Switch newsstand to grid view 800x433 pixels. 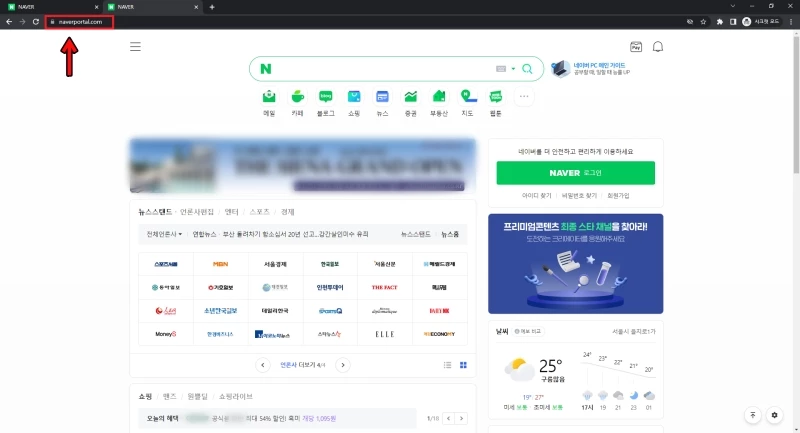point(463,365)
